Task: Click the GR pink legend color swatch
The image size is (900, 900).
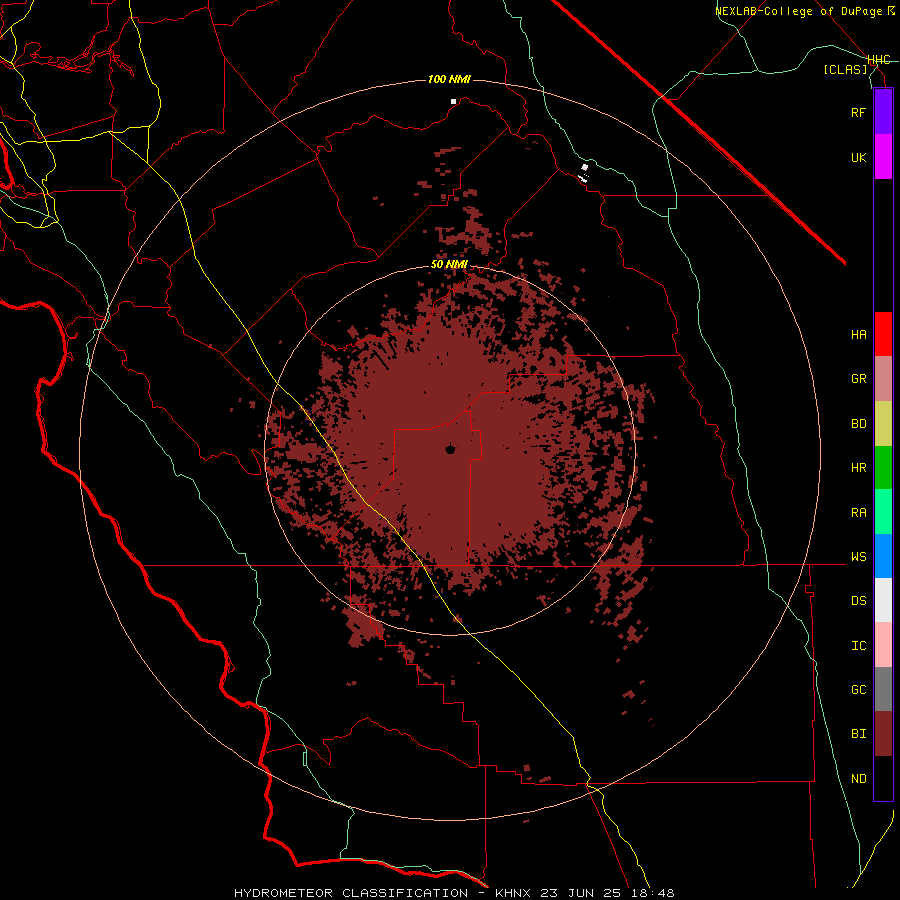Action: 883,379
